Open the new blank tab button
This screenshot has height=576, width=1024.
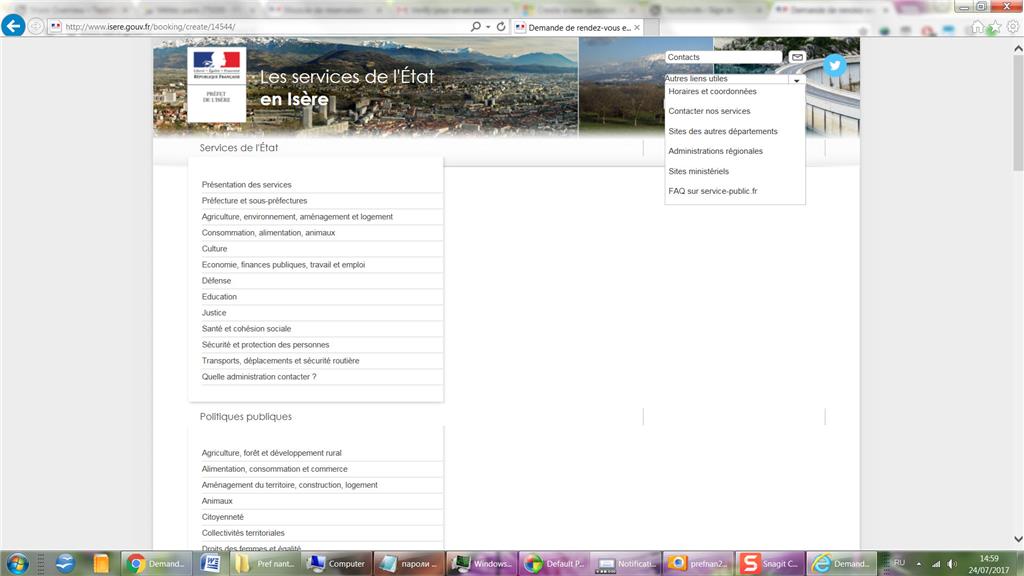652,27
